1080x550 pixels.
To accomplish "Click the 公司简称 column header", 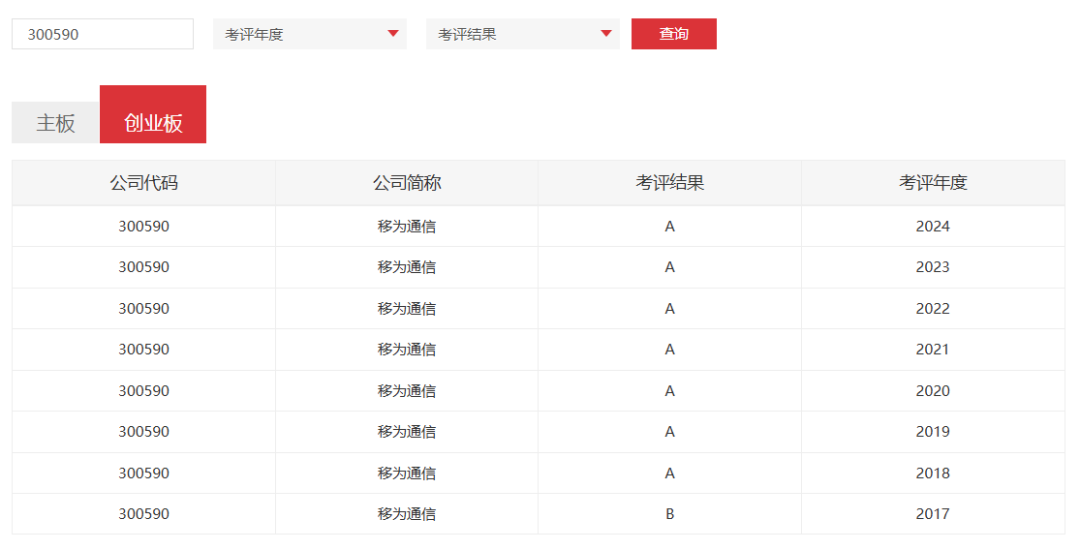I will click(407, 182).
